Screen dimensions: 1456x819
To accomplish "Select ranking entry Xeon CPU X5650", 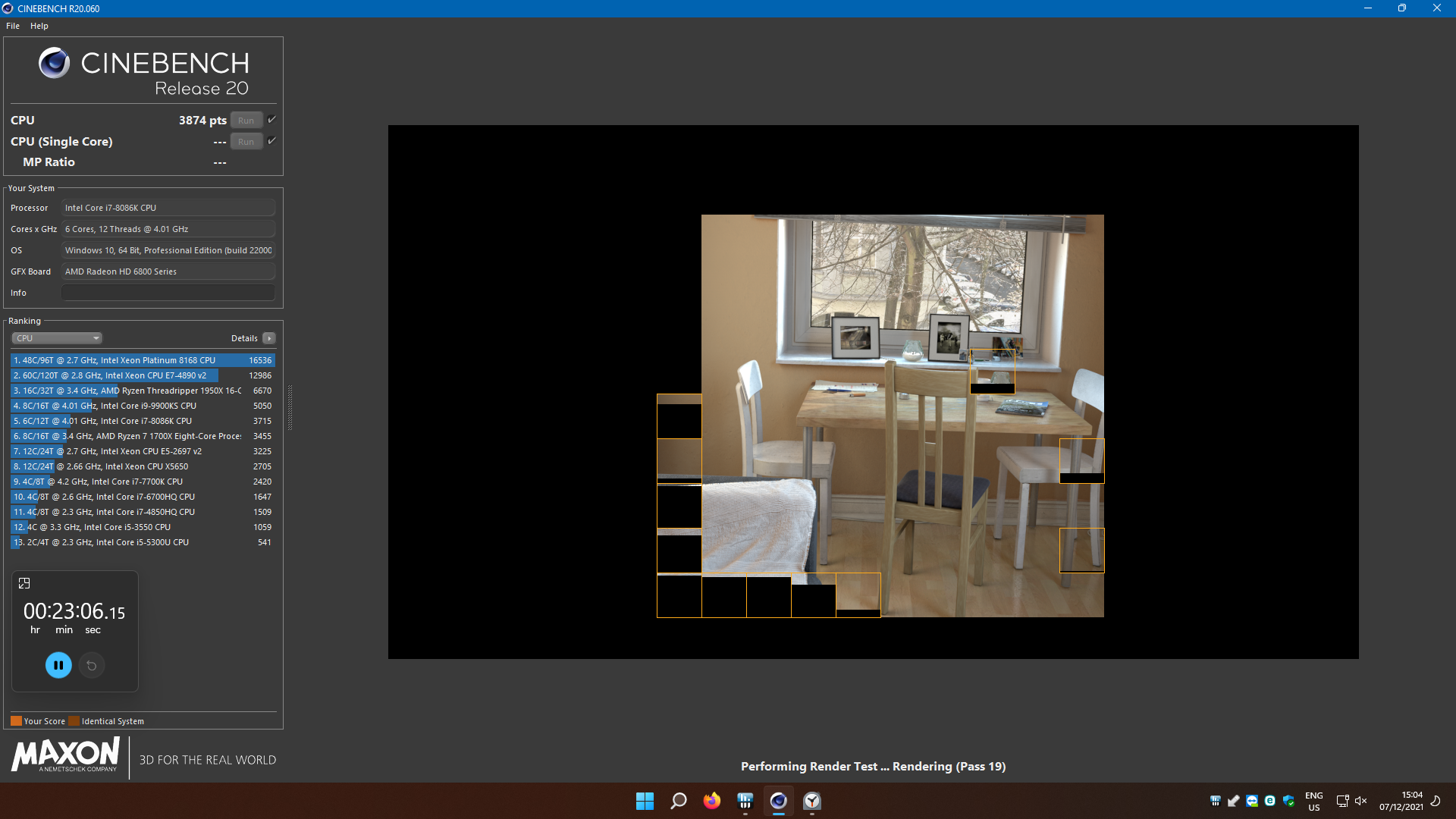I will click(x=143, y=466).
